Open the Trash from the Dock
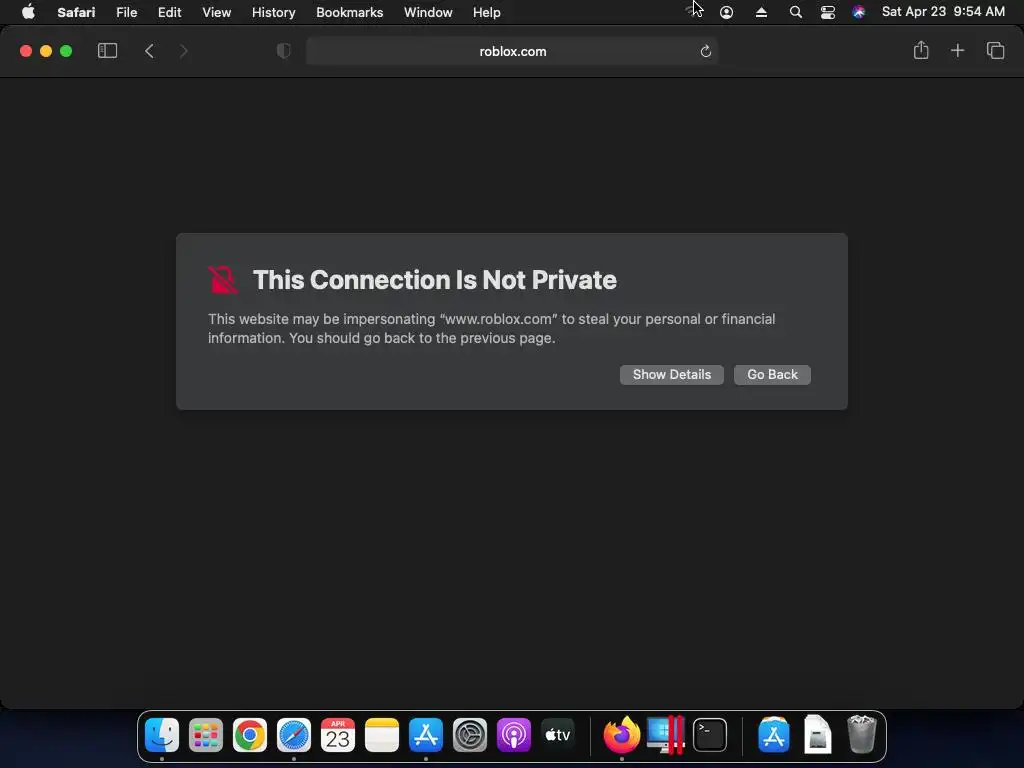This screenshot has height=768, width=1024. [861, 735]
